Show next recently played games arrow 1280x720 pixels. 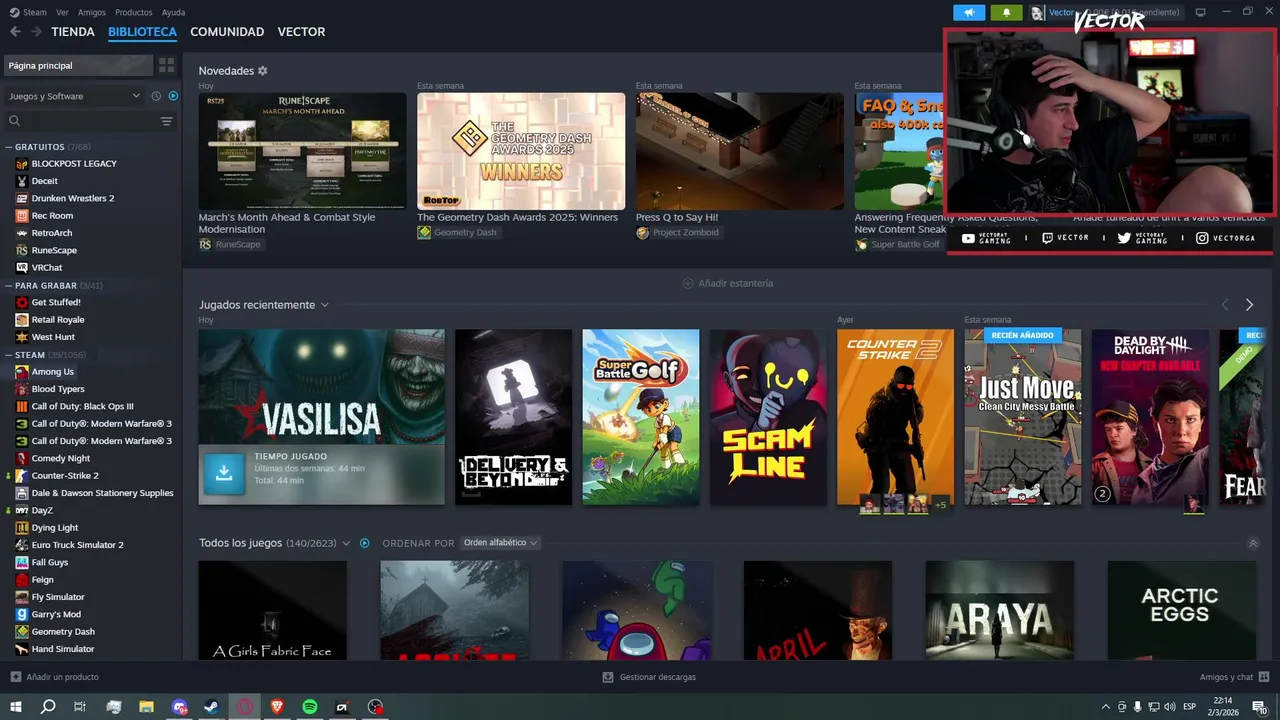[1249, 305]
